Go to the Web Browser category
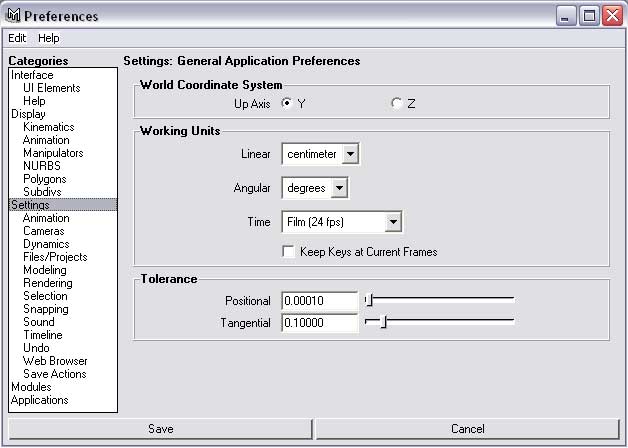Screen dimensions: 628x448 (x=55, y=361)
